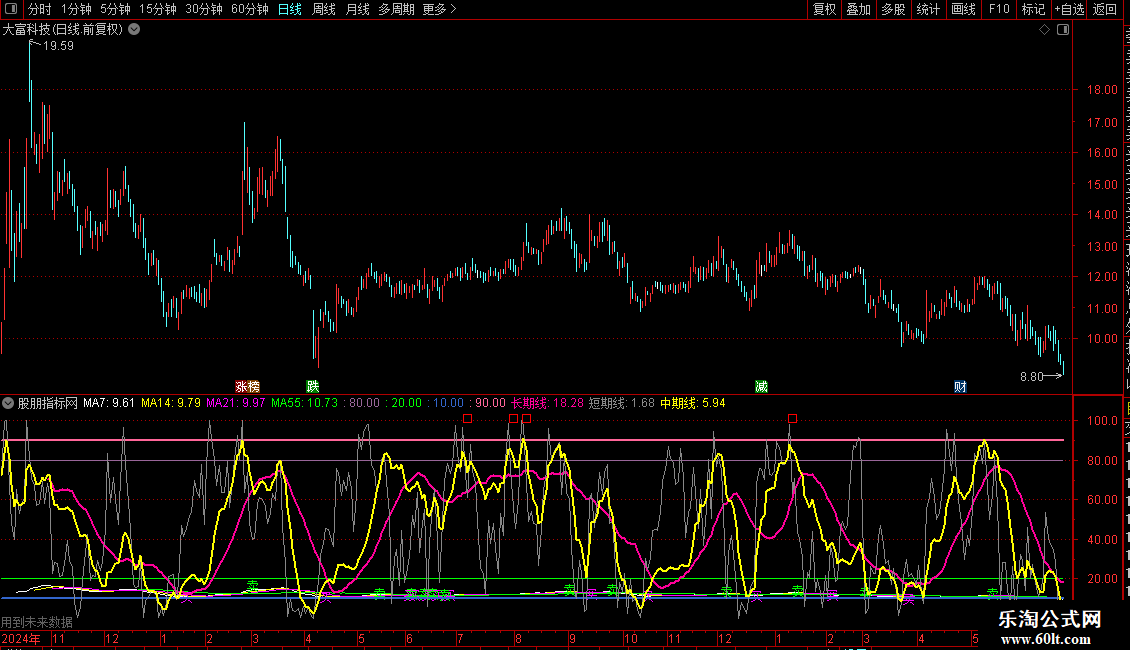1130x650 pixels.
Task: Toggle the sidebar panel icon at top-left
Action: pyautogui.click(x=11, y=9)
